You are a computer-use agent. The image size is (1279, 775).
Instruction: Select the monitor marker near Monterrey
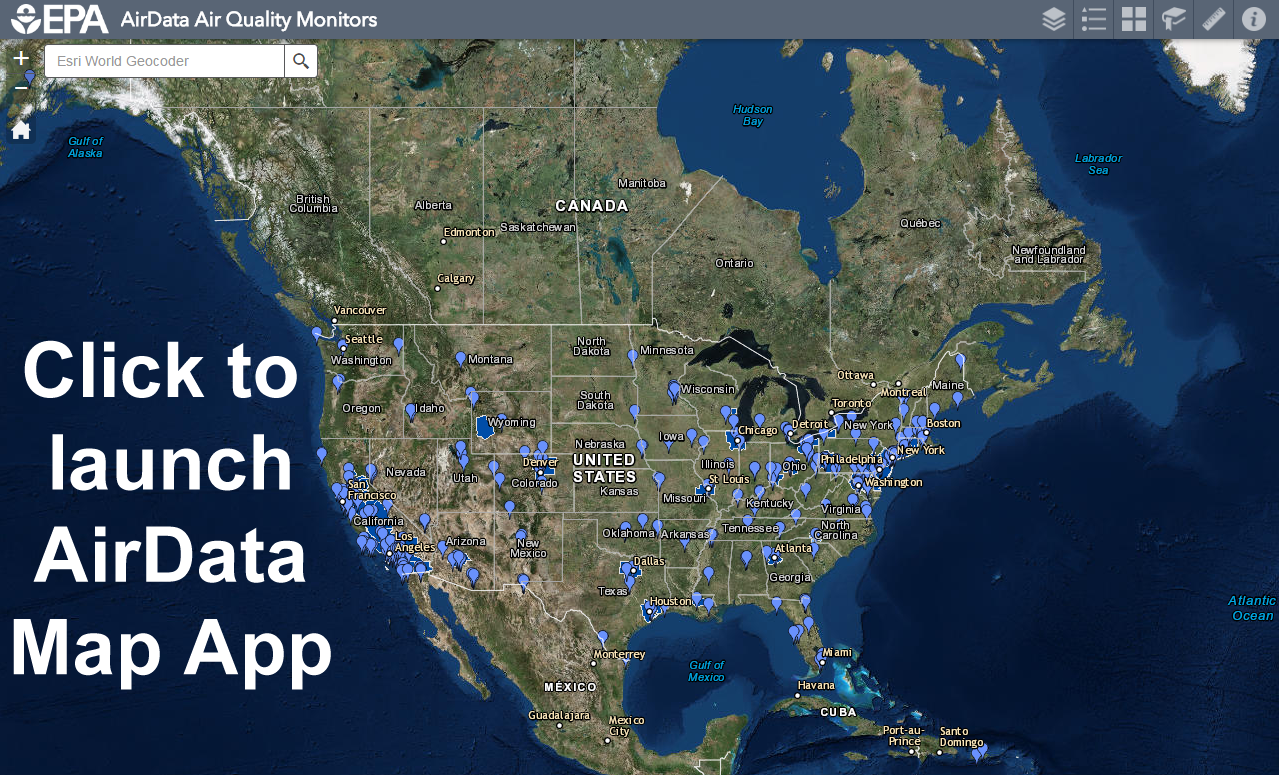pos(602,637)
